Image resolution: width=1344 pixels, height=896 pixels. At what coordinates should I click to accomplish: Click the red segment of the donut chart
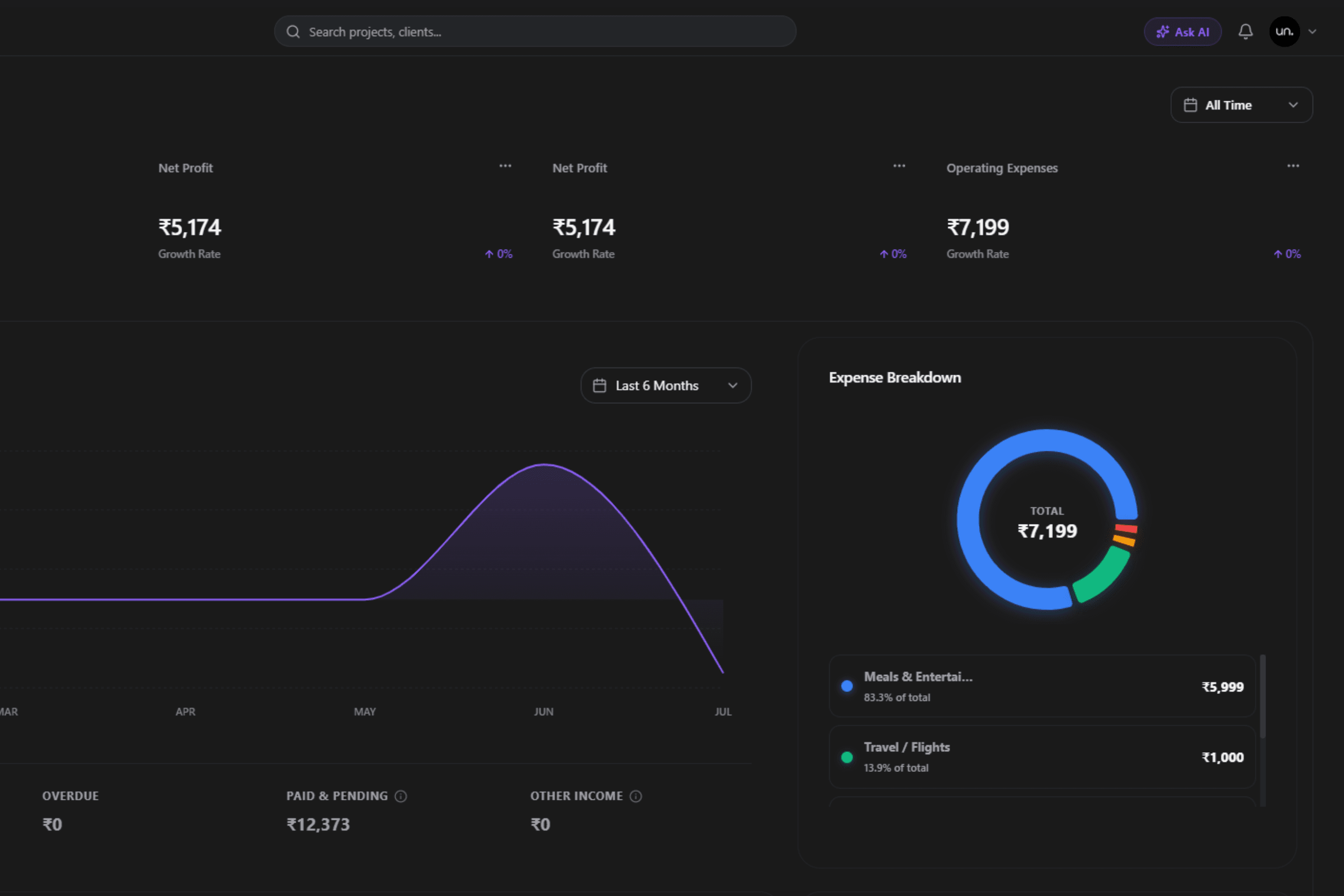[1126, 529]
